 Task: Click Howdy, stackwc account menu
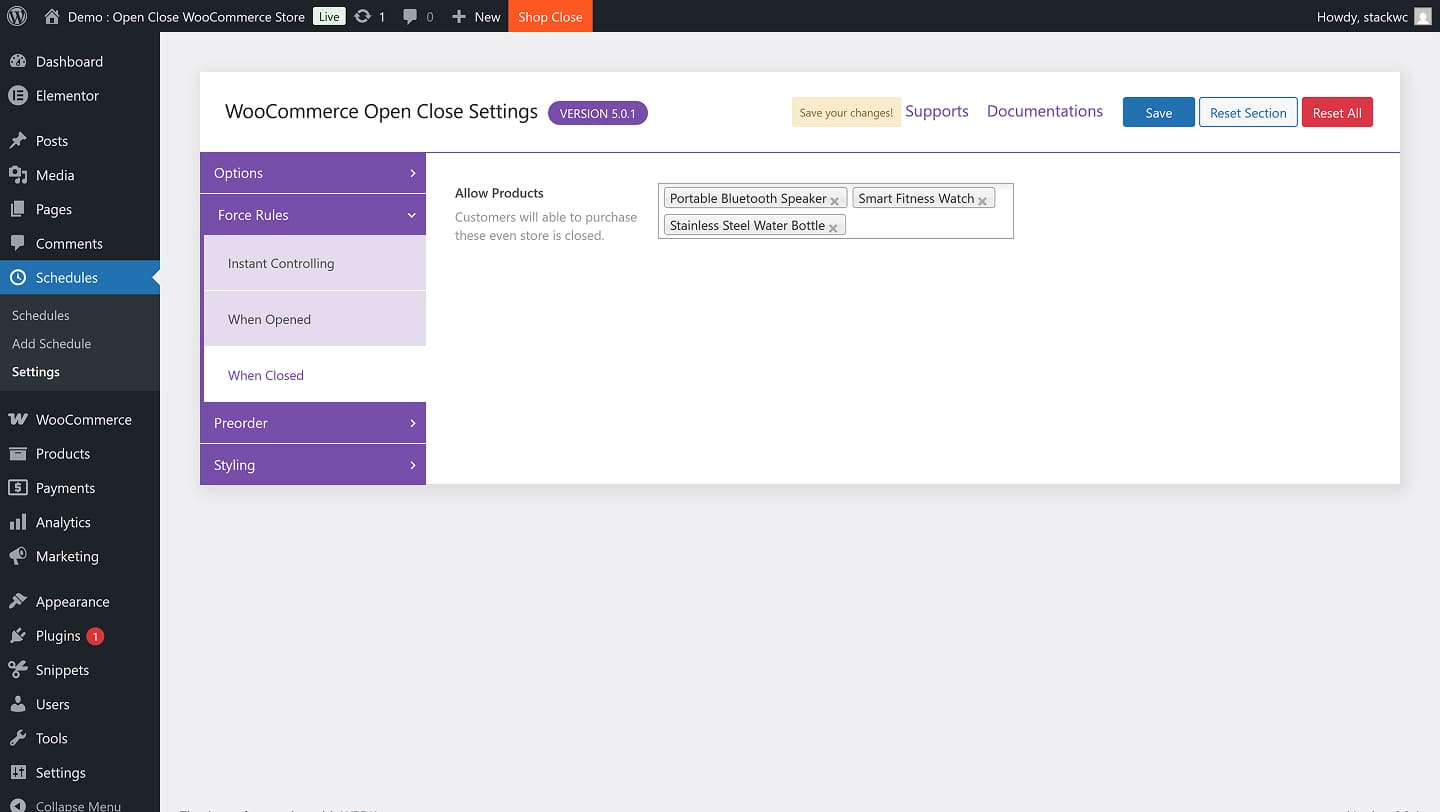click(x=1374, y=16)
